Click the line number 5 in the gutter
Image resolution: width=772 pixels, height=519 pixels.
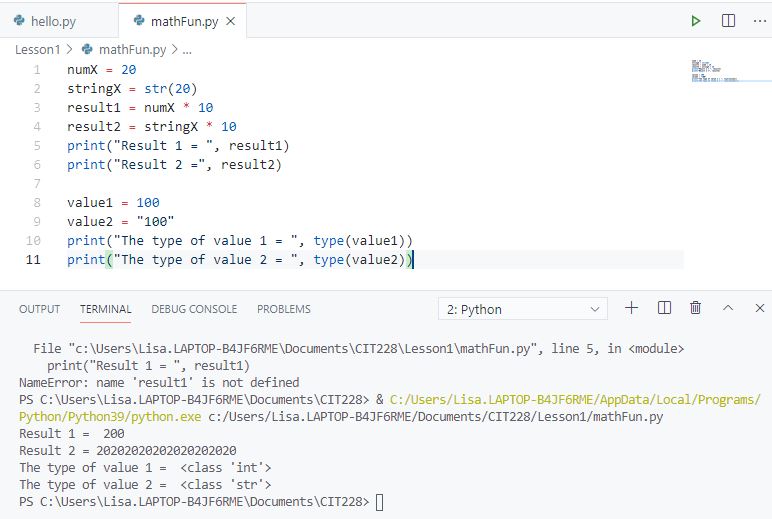[x=37, y=146]
